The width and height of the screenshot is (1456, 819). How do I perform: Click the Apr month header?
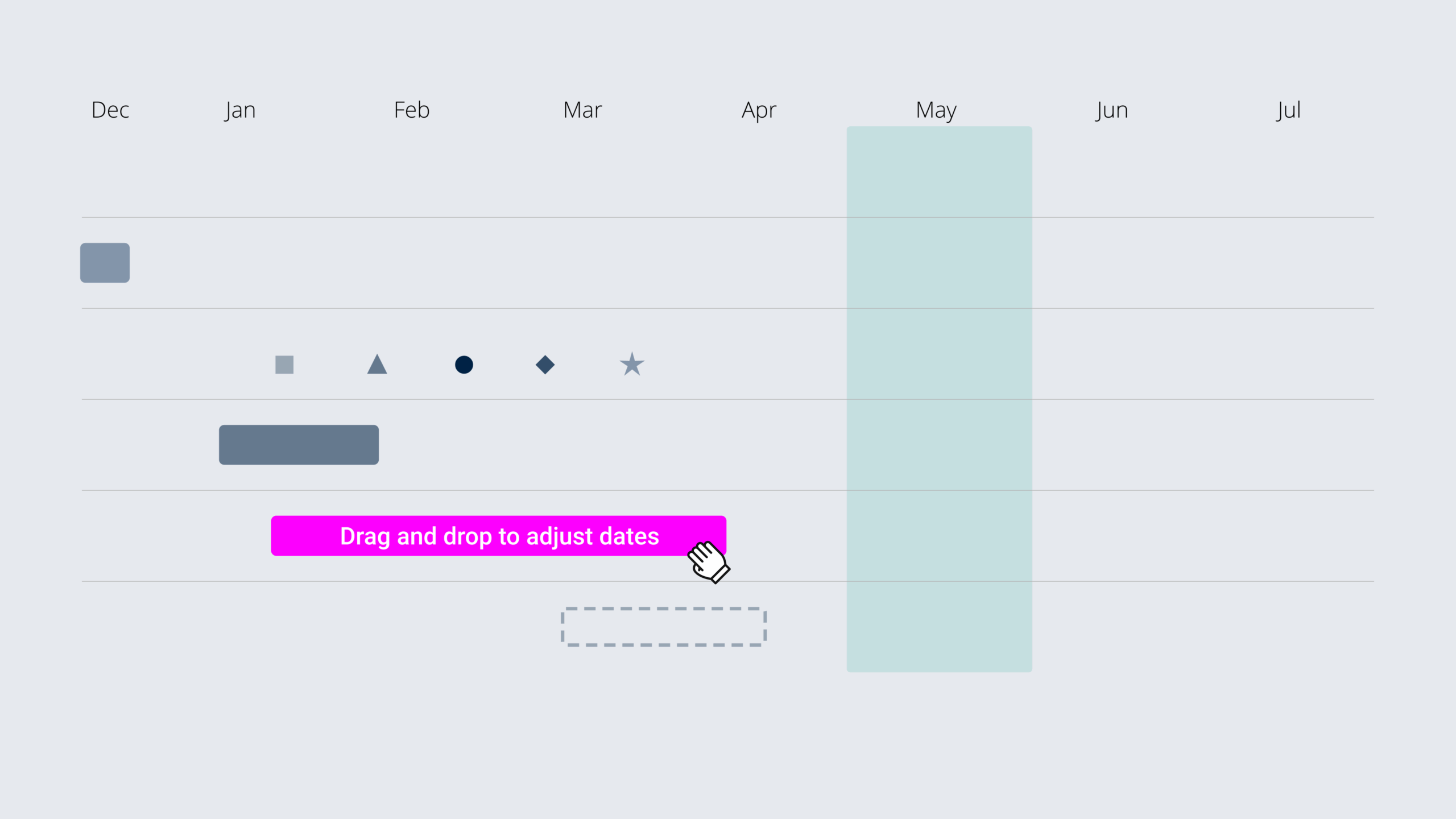759,110
